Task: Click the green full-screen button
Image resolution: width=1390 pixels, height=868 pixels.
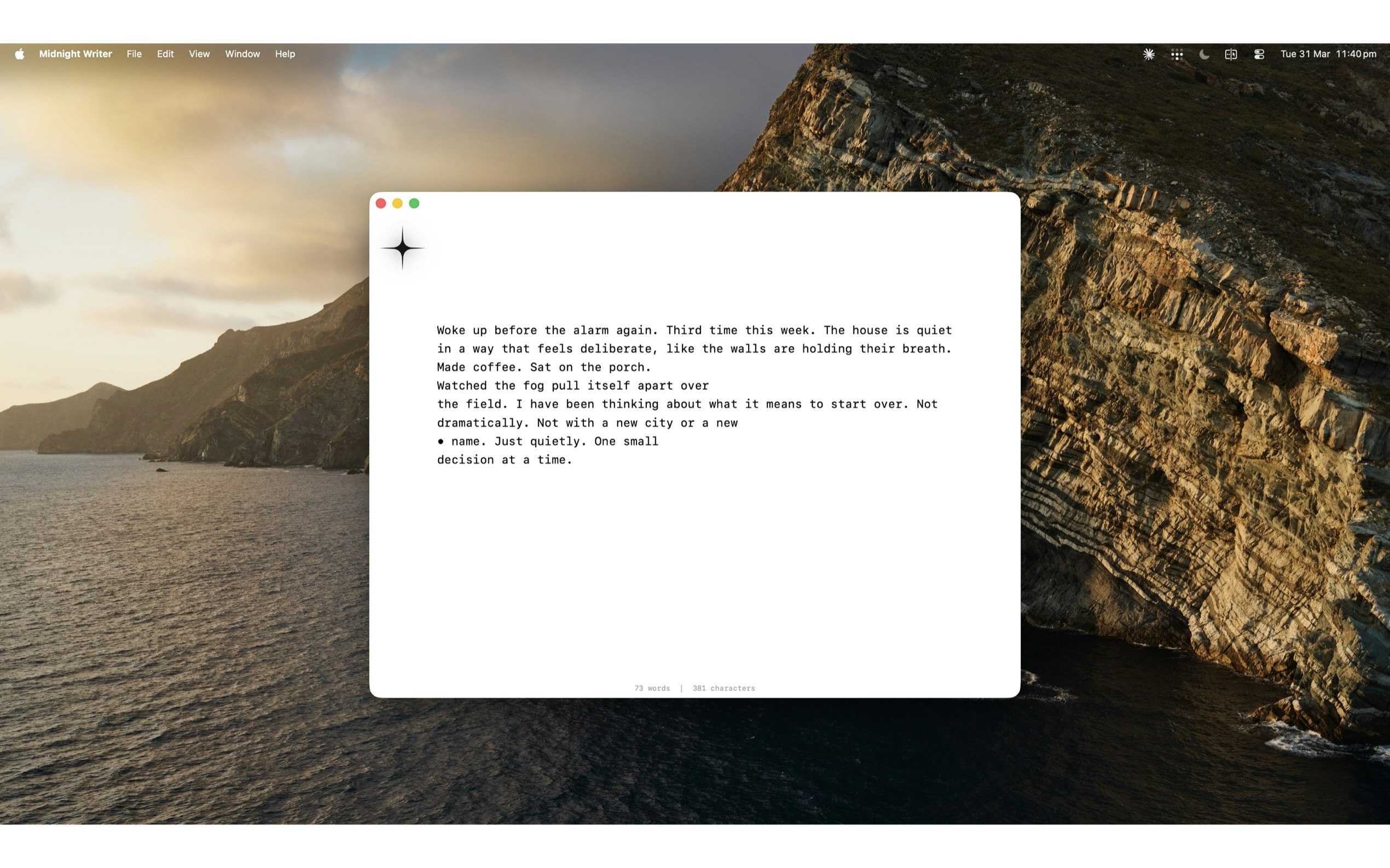Action: 414,203
